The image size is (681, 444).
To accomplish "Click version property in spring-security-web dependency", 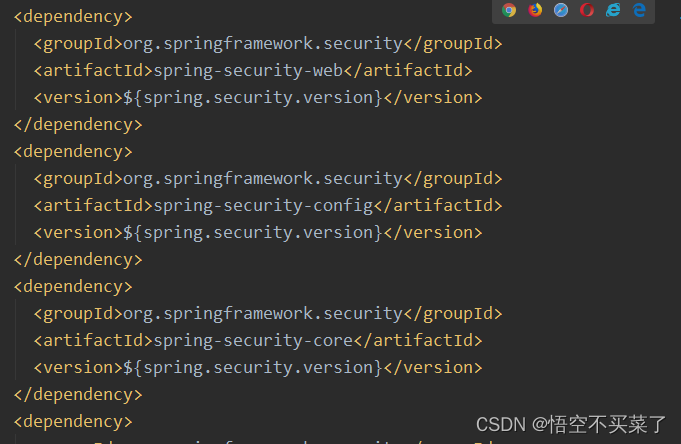I will click(250, 97).
